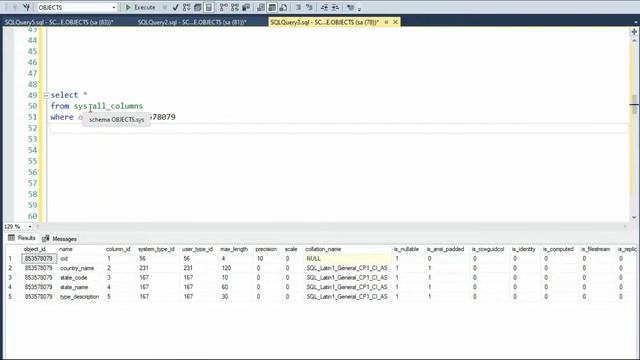This screenshot has height=360, width=640.
Task: Click 'sys.all_columns' in the query editor
Action: [x=108, y=106]
